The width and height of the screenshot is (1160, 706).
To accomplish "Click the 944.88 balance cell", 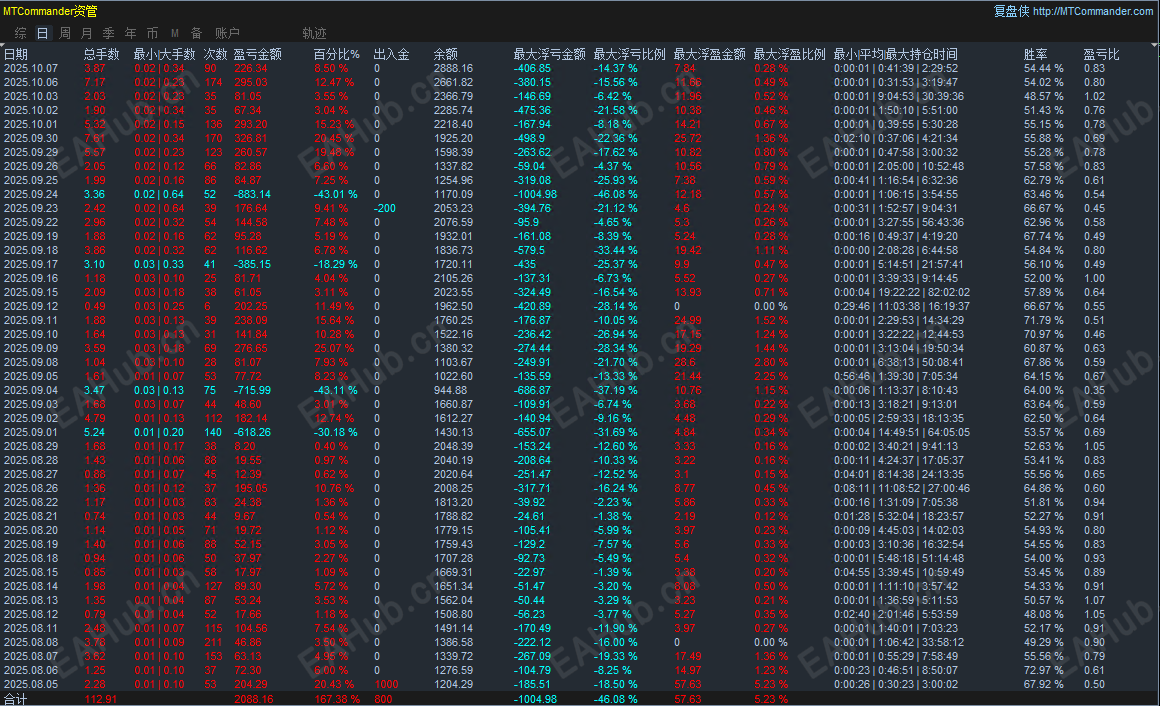I will [451, 390].
